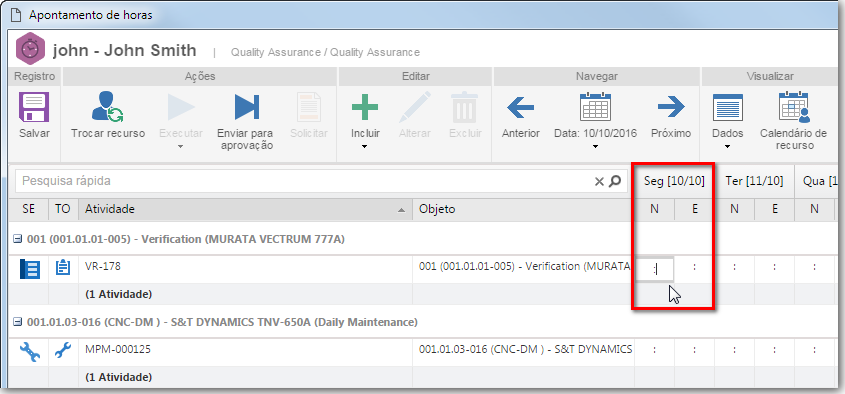Click the VR-178 TO clipboard icon
This screenshot has width=845, height=394.
click(63, 268)
